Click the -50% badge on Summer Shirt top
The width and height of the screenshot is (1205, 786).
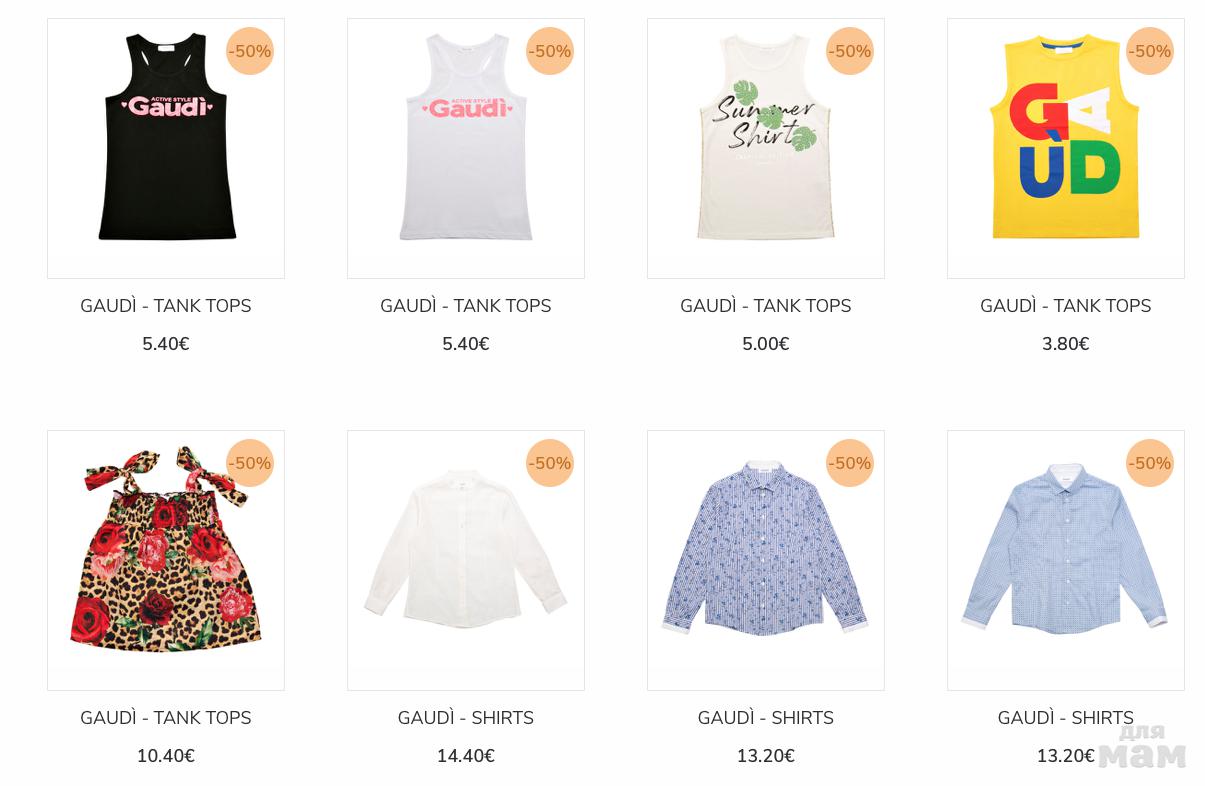point(850,51)
